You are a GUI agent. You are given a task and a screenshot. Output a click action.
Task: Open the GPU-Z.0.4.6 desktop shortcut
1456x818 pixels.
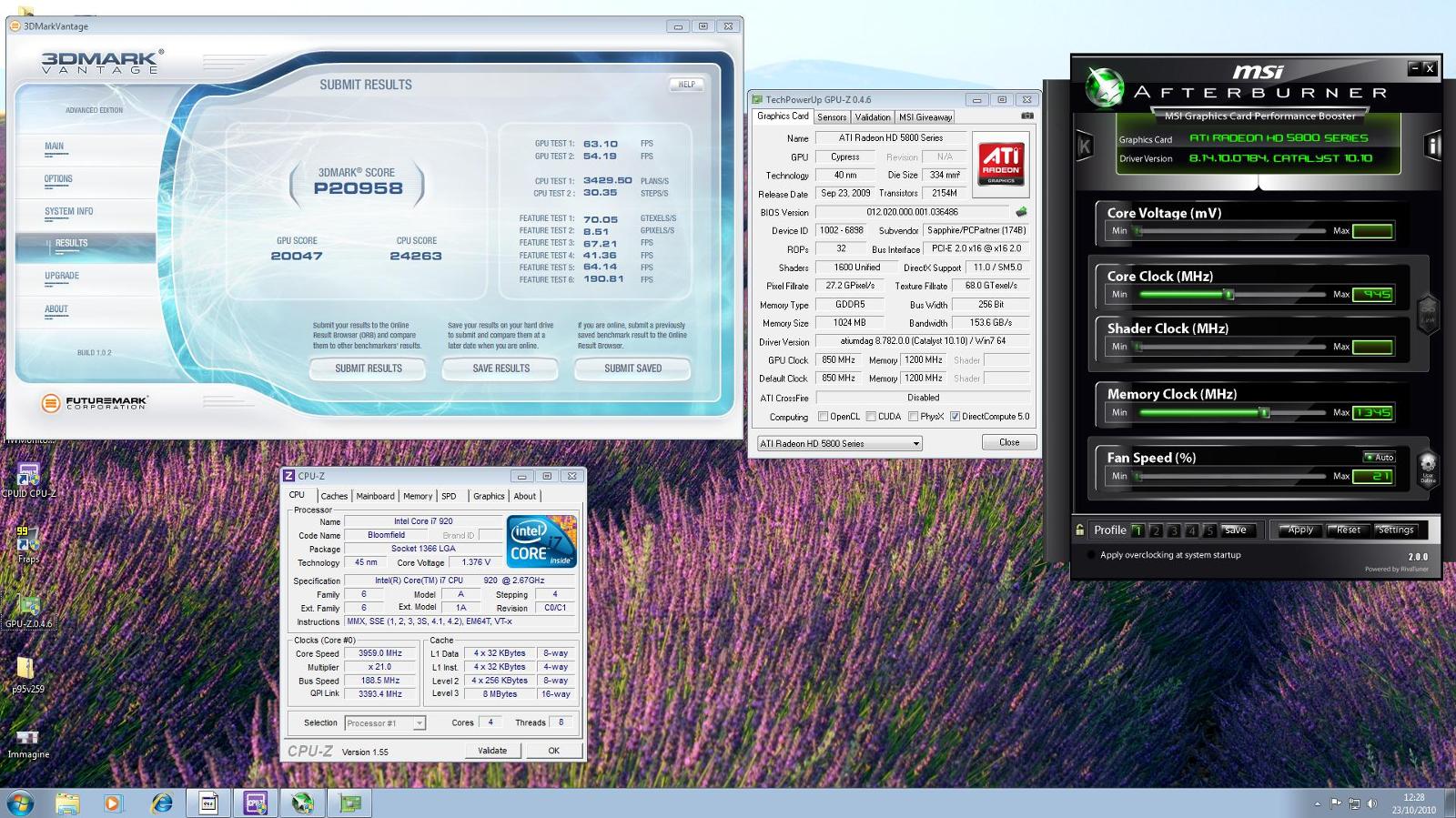[29, 611]
